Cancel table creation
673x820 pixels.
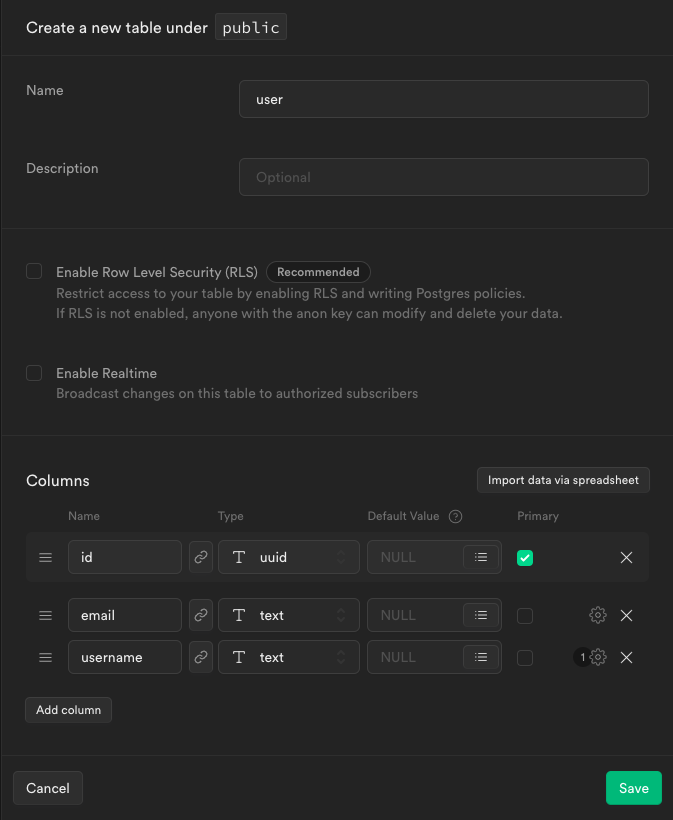(47, 788)
